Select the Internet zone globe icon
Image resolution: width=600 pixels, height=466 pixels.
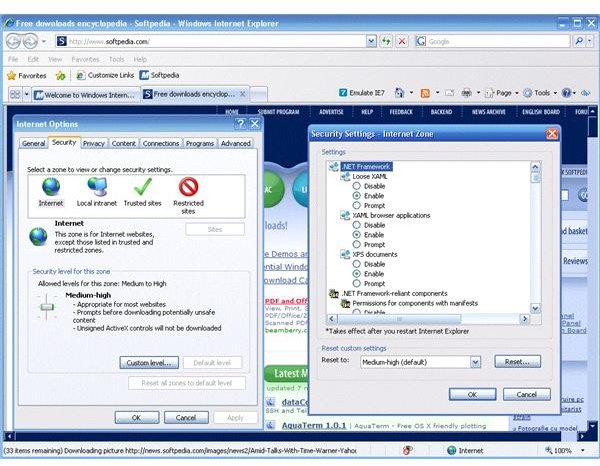coord(51,187)
